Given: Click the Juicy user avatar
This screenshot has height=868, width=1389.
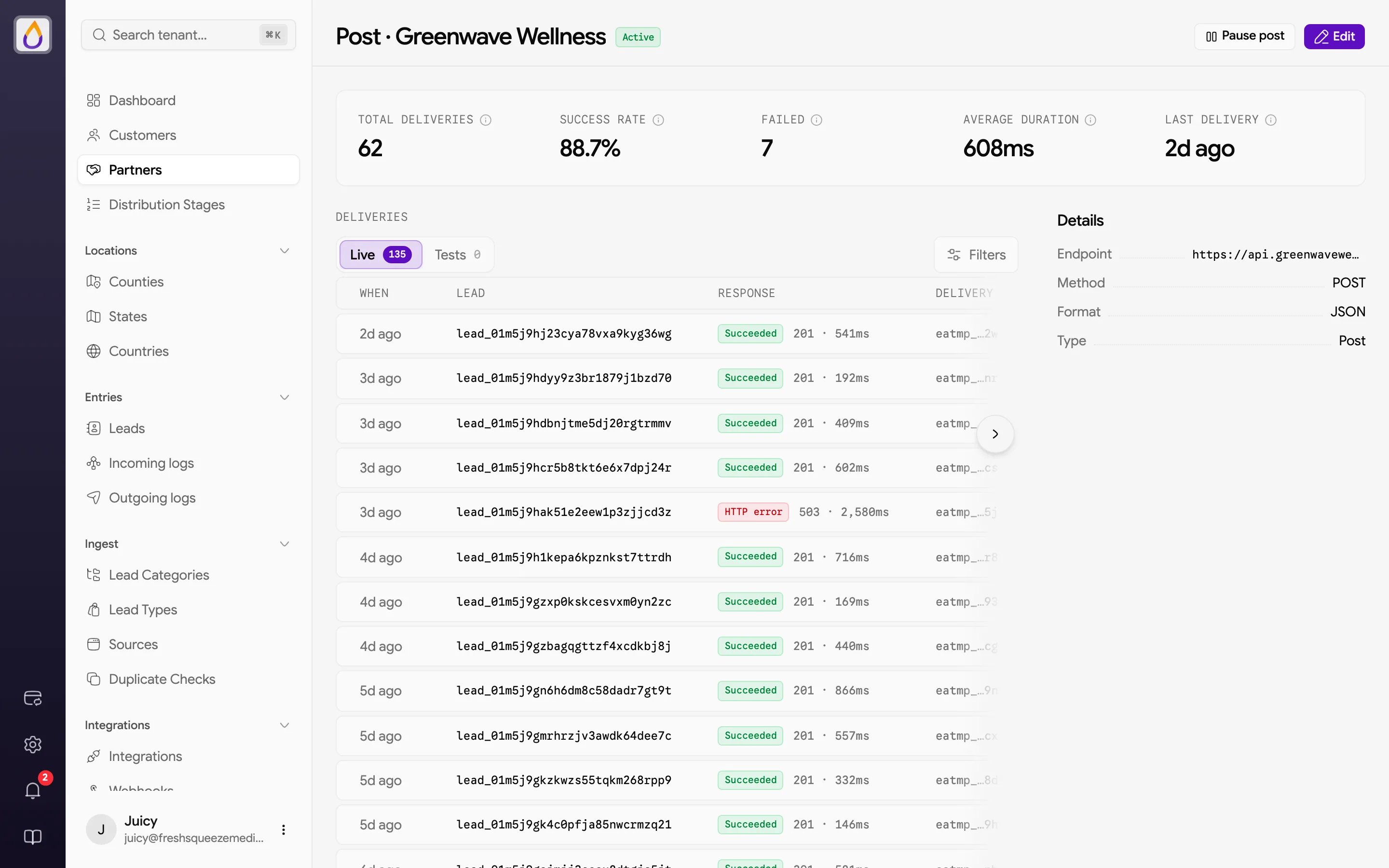Looking at the screenshot, I should point(101,829).
